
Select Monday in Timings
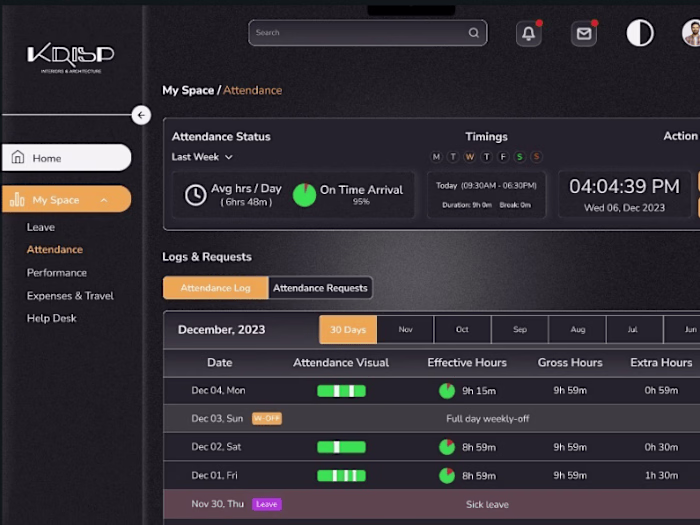436,157
